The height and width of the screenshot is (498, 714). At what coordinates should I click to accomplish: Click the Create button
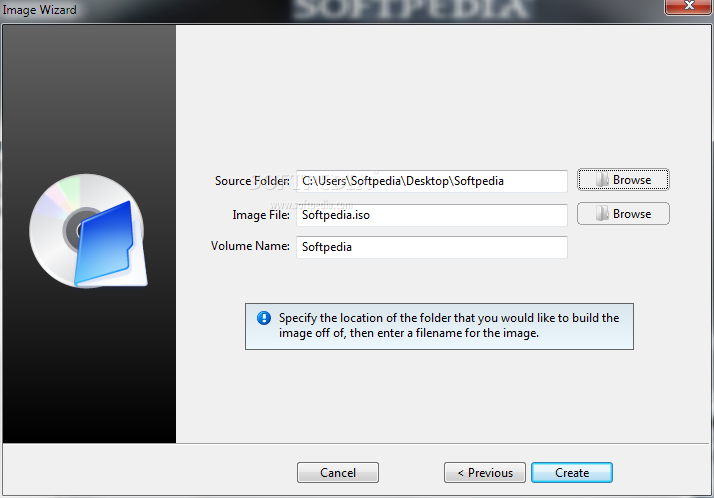point(571,473)
